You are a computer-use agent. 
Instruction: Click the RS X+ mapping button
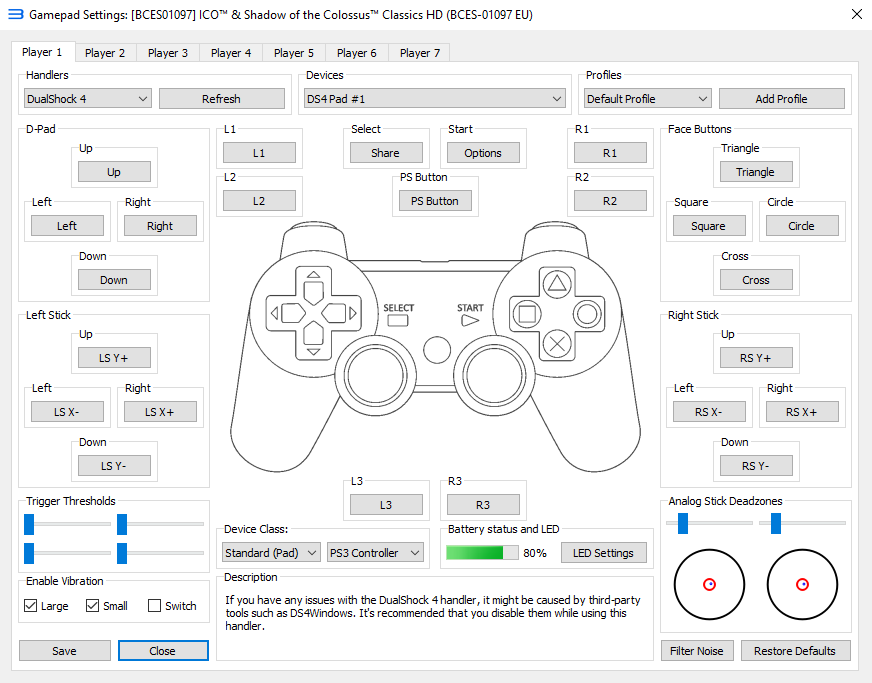coord(802,412)
